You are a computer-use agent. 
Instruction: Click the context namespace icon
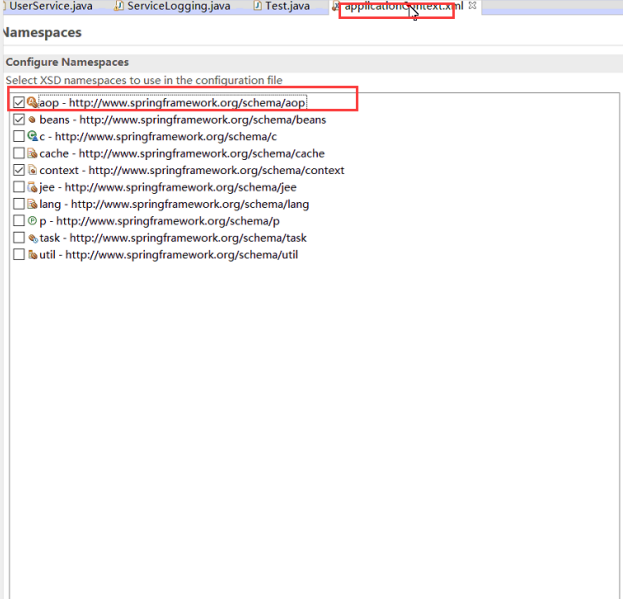(x=32, y=170)
